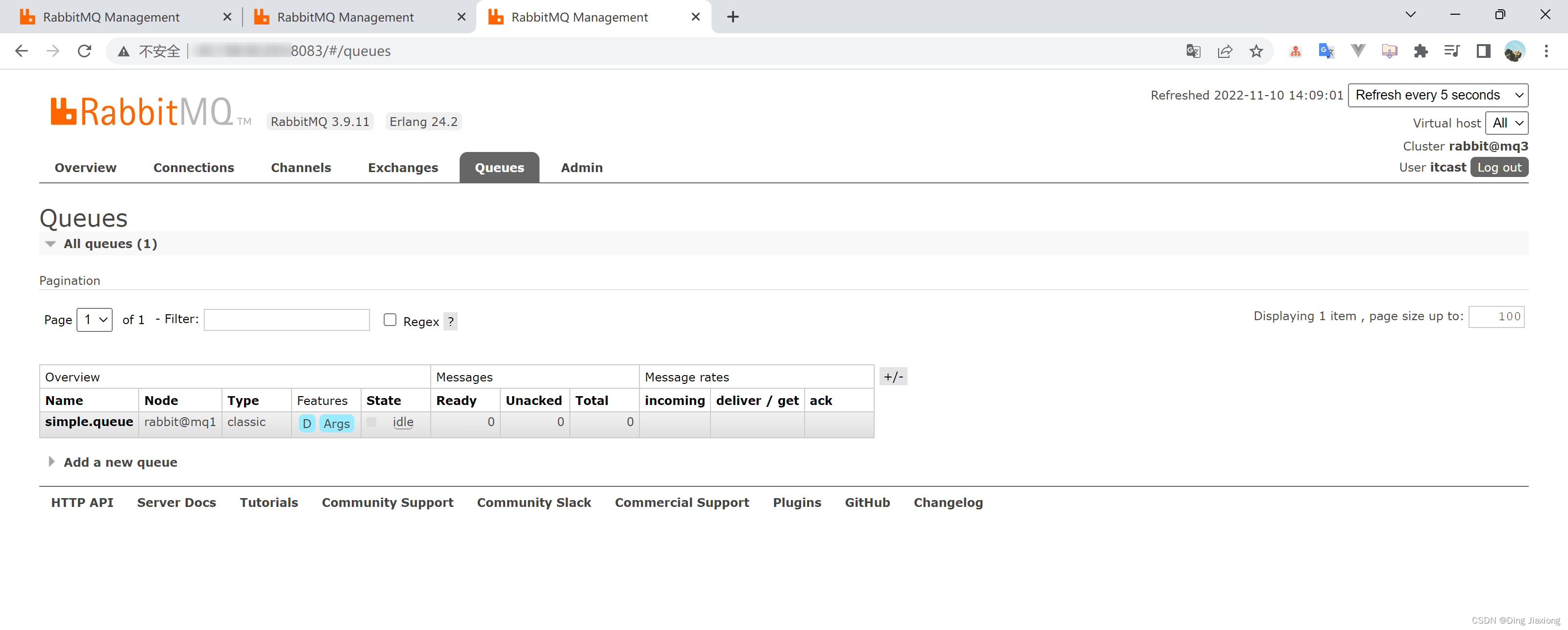Image resolution: width=1568 pixels, height=630 pixels.
Task: Open the red sitemap extension icon
Action: click(1295, 51)
